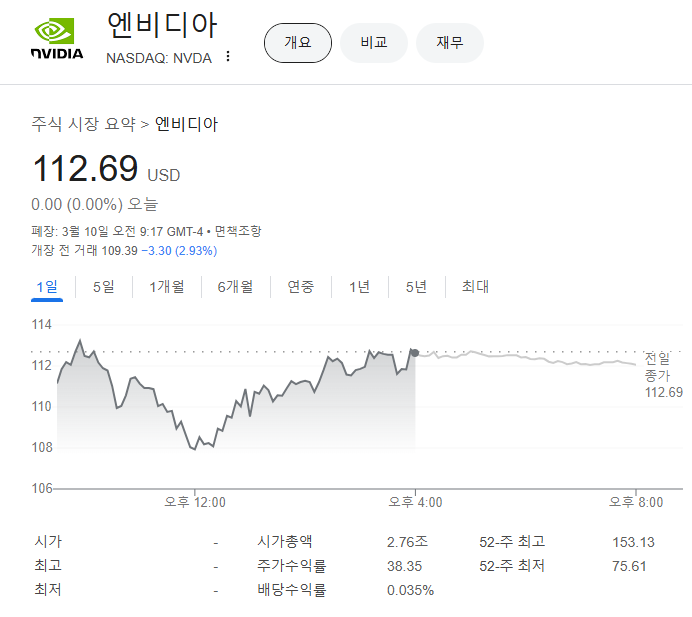Switch chart range to 1개월
This screenshot has width=692, height=617.
coord(167,287)
